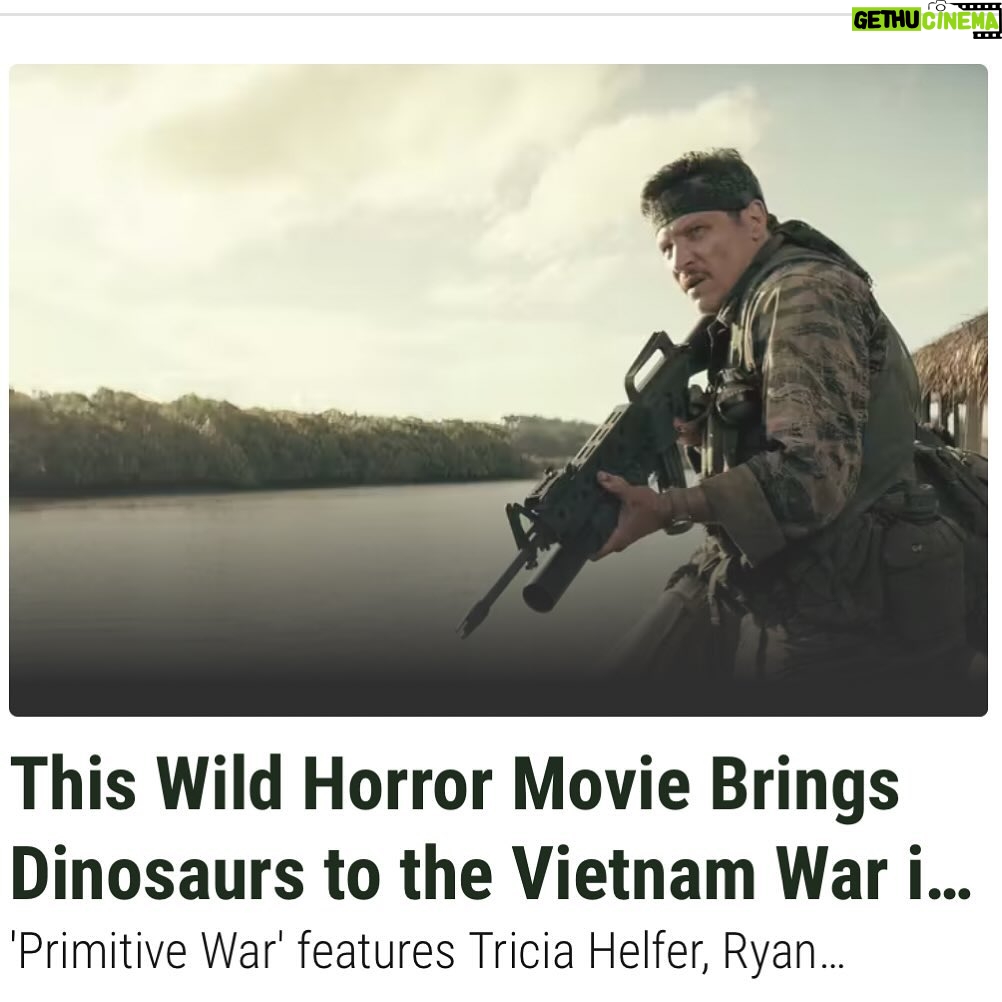Click the 'CINEMA' word in the logo
This screenshot has width=1002, height=1002.
click(x=959, y=21)
